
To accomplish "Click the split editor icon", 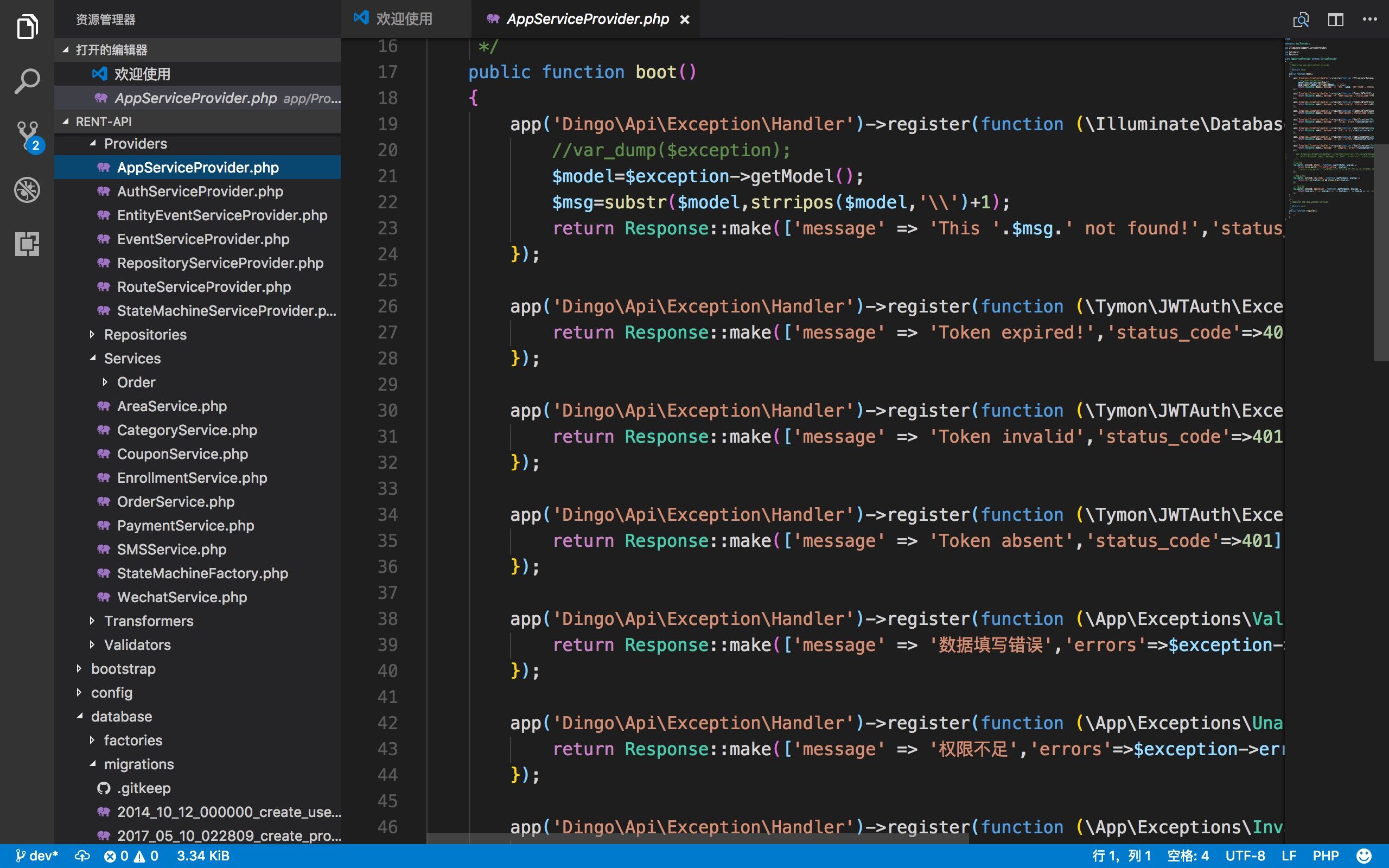I will pos(1335,20).
